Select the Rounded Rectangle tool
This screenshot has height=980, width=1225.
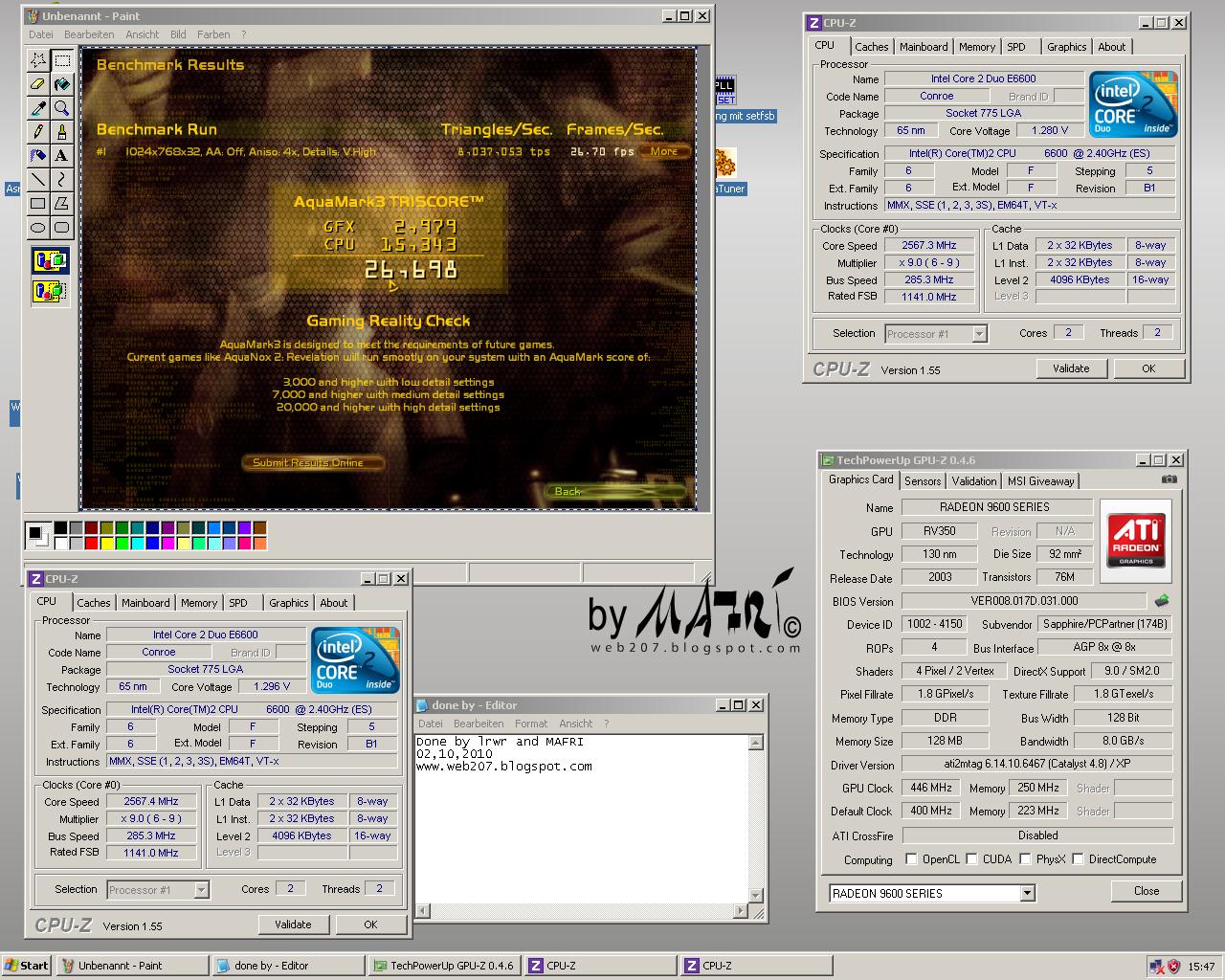tap(62, 228)
